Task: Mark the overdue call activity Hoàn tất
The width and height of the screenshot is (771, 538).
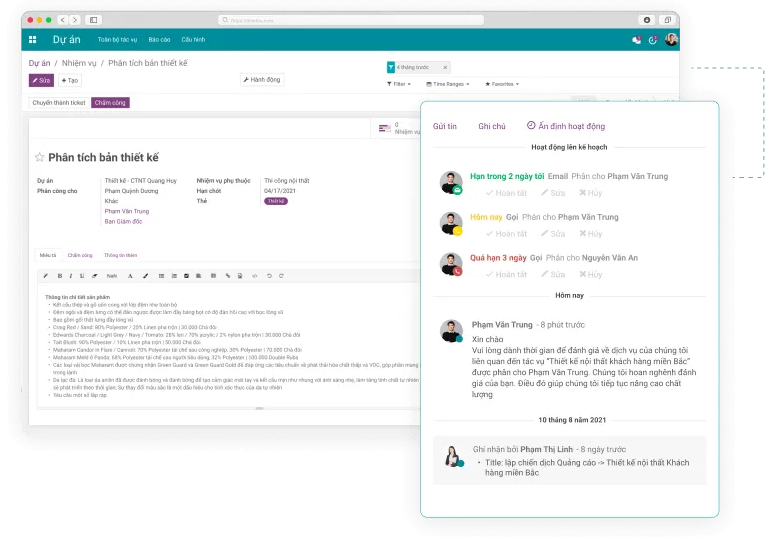Action: coord(505,274)
